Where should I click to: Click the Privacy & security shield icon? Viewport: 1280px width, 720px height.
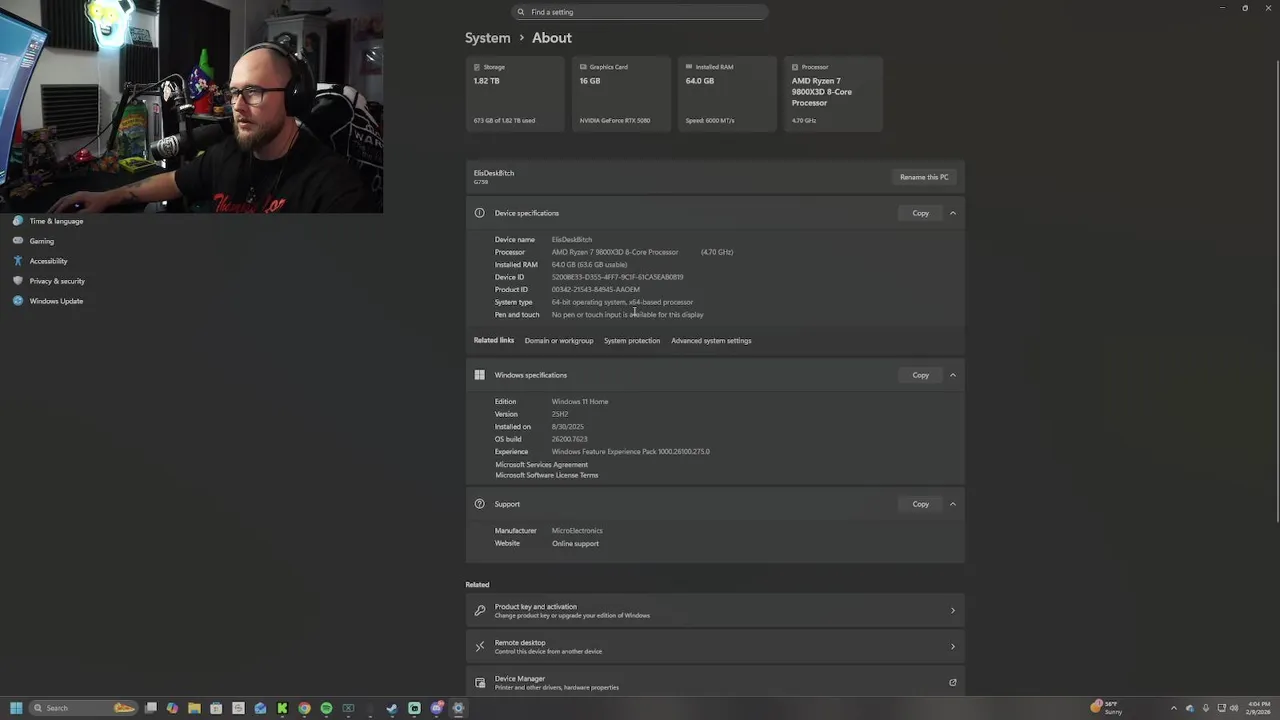[x=17, y=281]
